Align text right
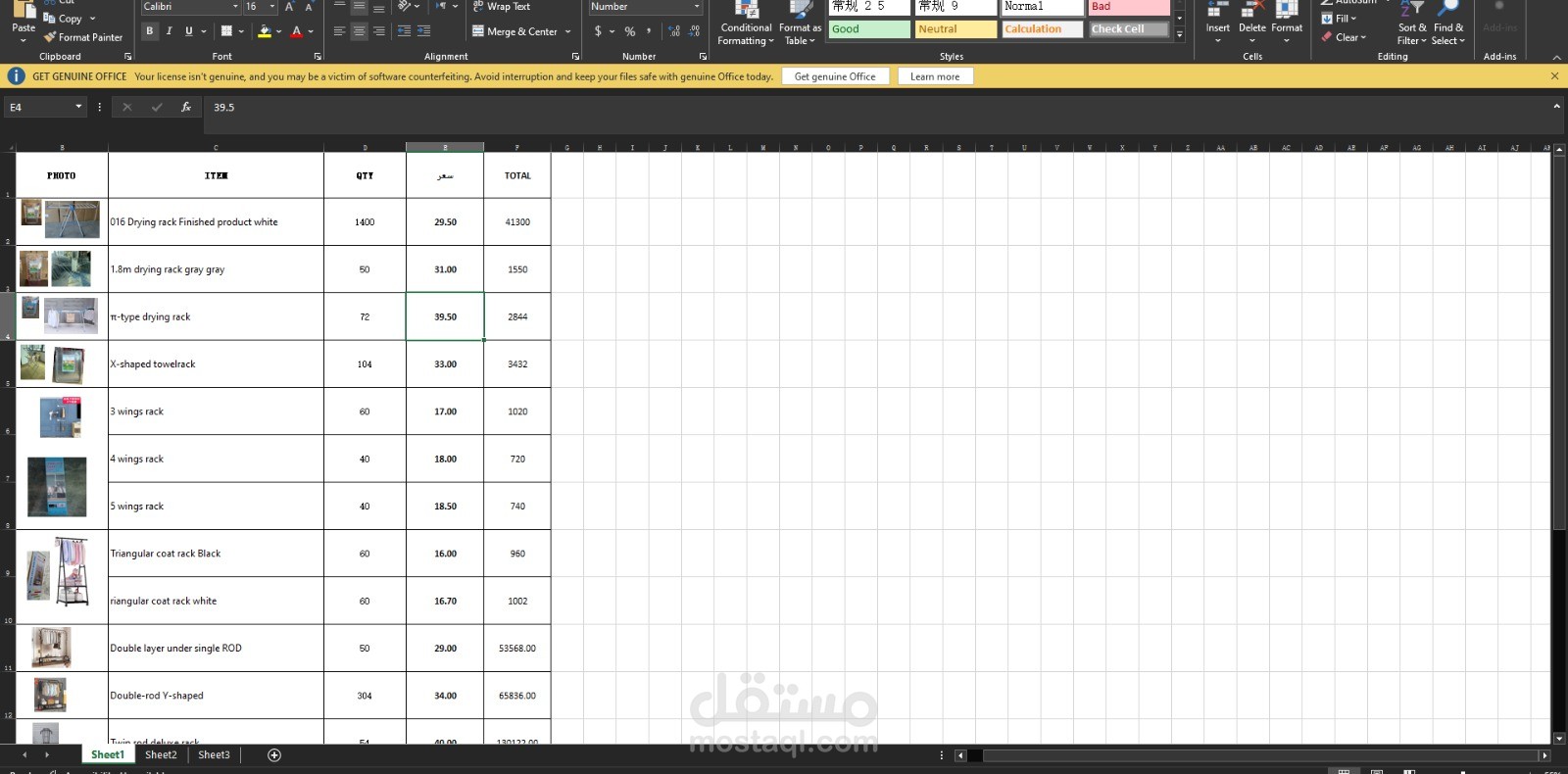The width and height of the screenshot is (1568, 774). [x=378, y=31]
